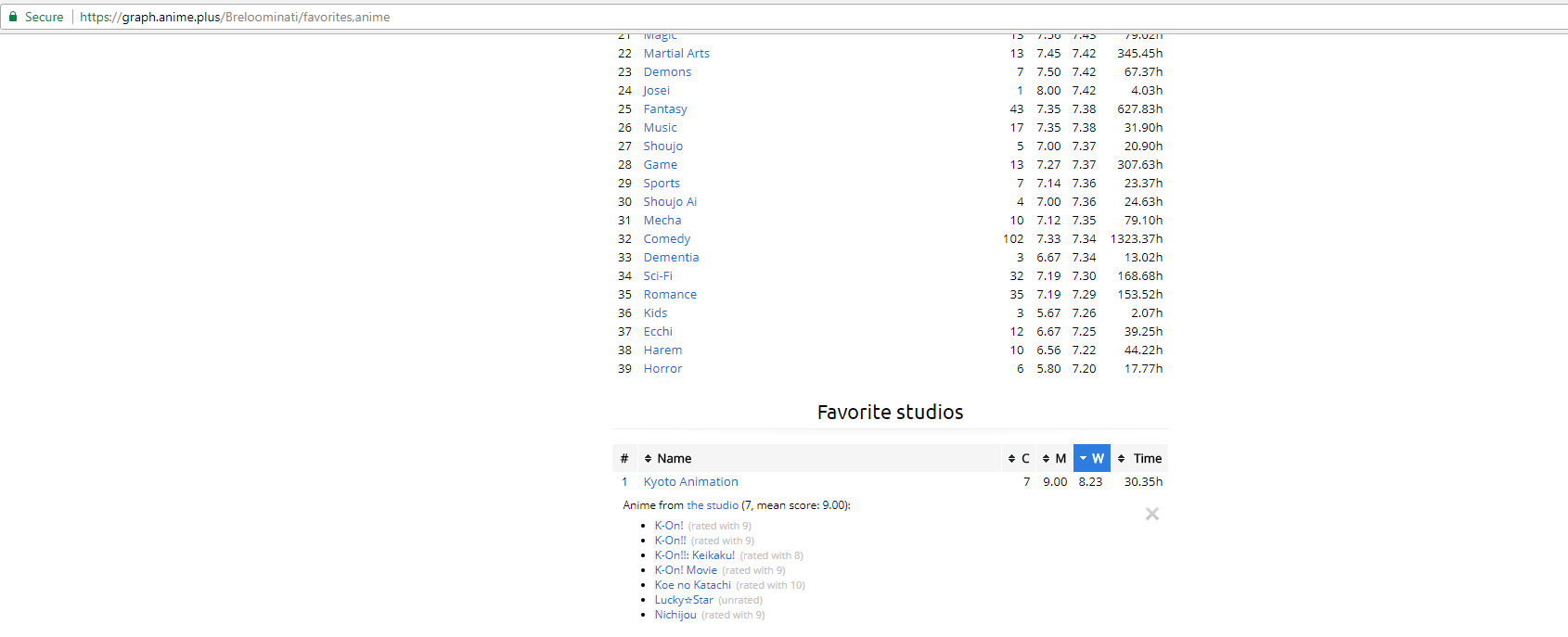The width and height of the screenshot is (1568, 637).
Task: Open Lucky☆Star anime link
Action: (x=684, y=600)
